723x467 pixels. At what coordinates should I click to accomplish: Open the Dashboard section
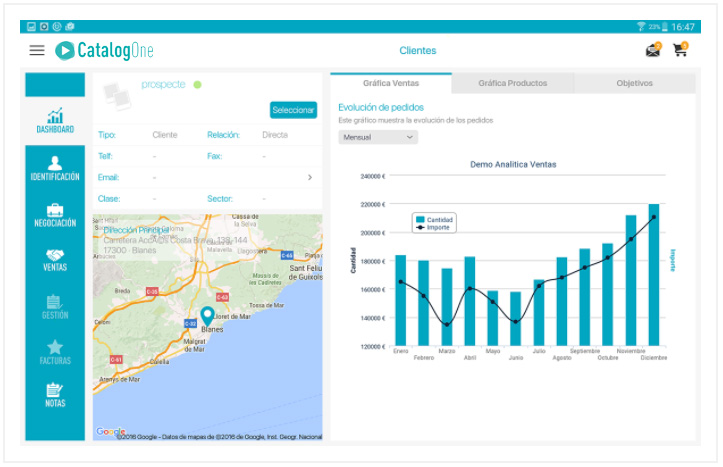[x=55, y=121]
